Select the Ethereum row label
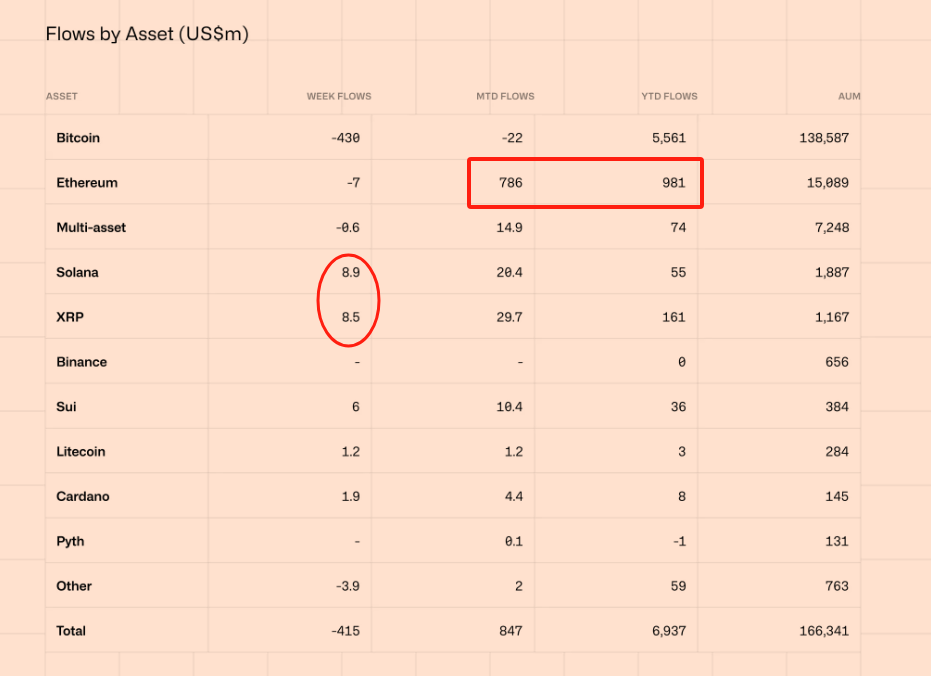 [x=87, y=183]
